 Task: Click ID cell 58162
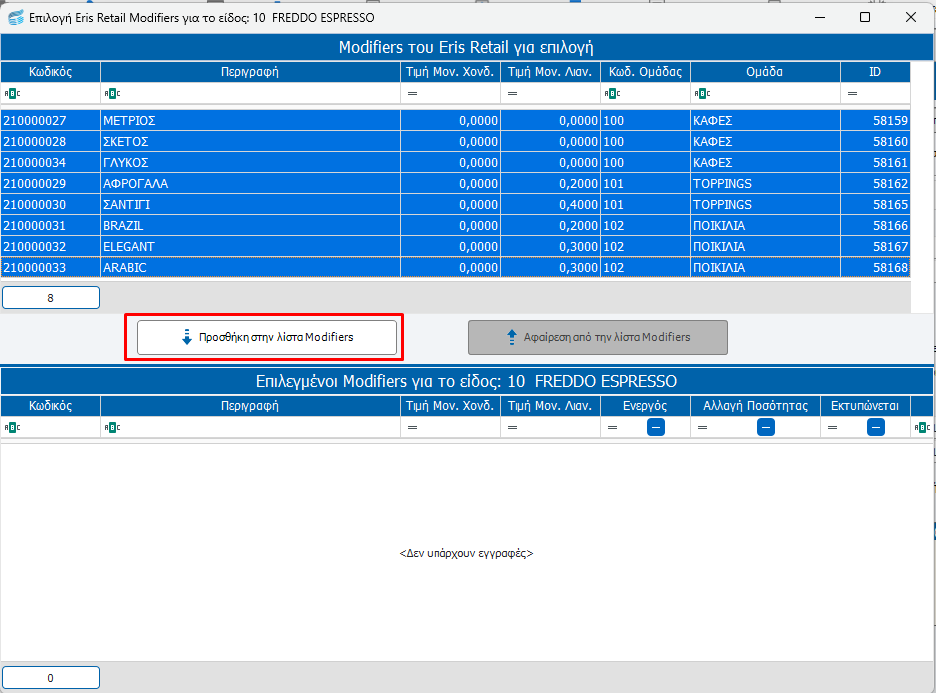click(x=875, y=183)
